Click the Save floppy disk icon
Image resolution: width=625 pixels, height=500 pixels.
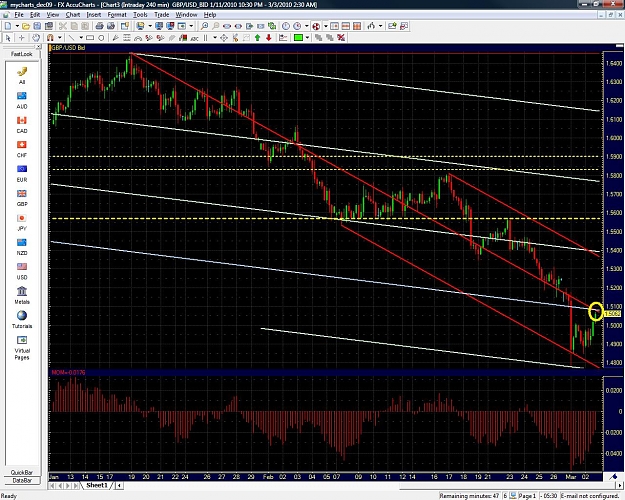[x=37, y=26]
